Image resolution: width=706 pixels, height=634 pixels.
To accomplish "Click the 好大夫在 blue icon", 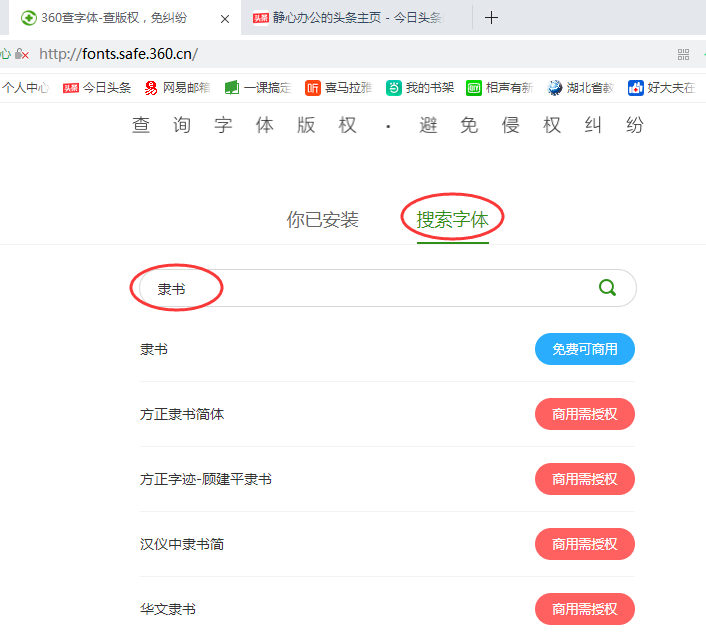I will pos(636,88).
